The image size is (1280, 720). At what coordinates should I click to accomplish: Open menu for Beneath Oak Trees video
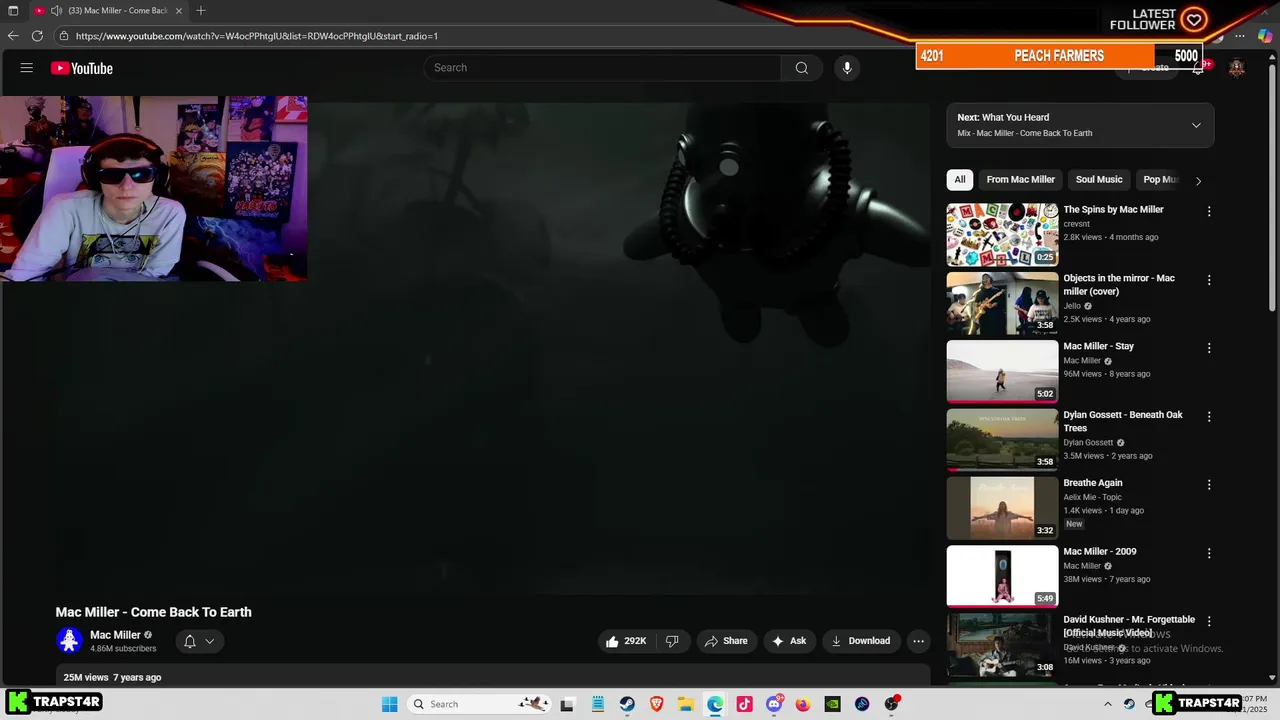point(1209,416)
